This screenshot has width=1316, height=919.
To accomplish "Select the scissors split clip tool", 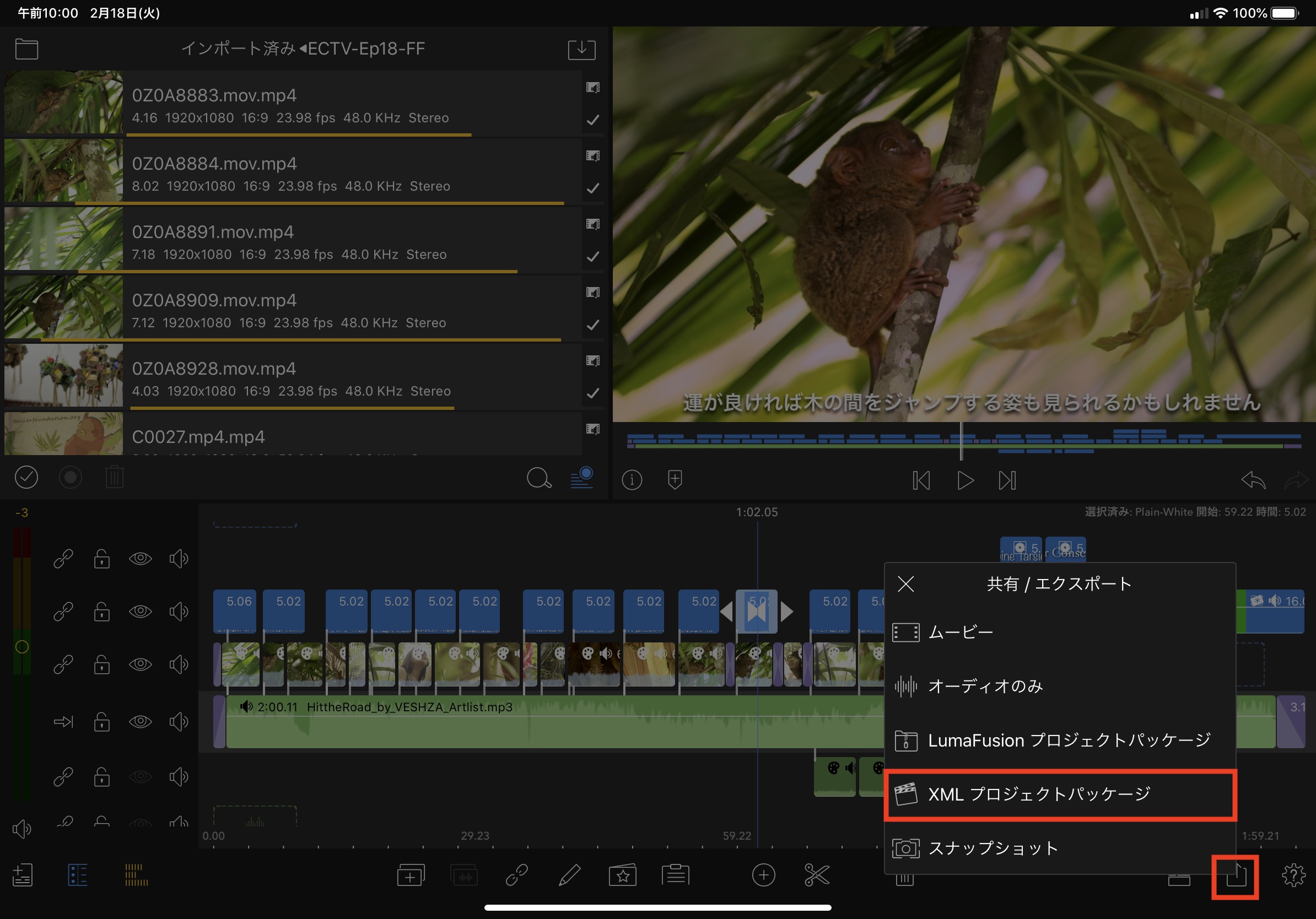I will tap(816, 875).
